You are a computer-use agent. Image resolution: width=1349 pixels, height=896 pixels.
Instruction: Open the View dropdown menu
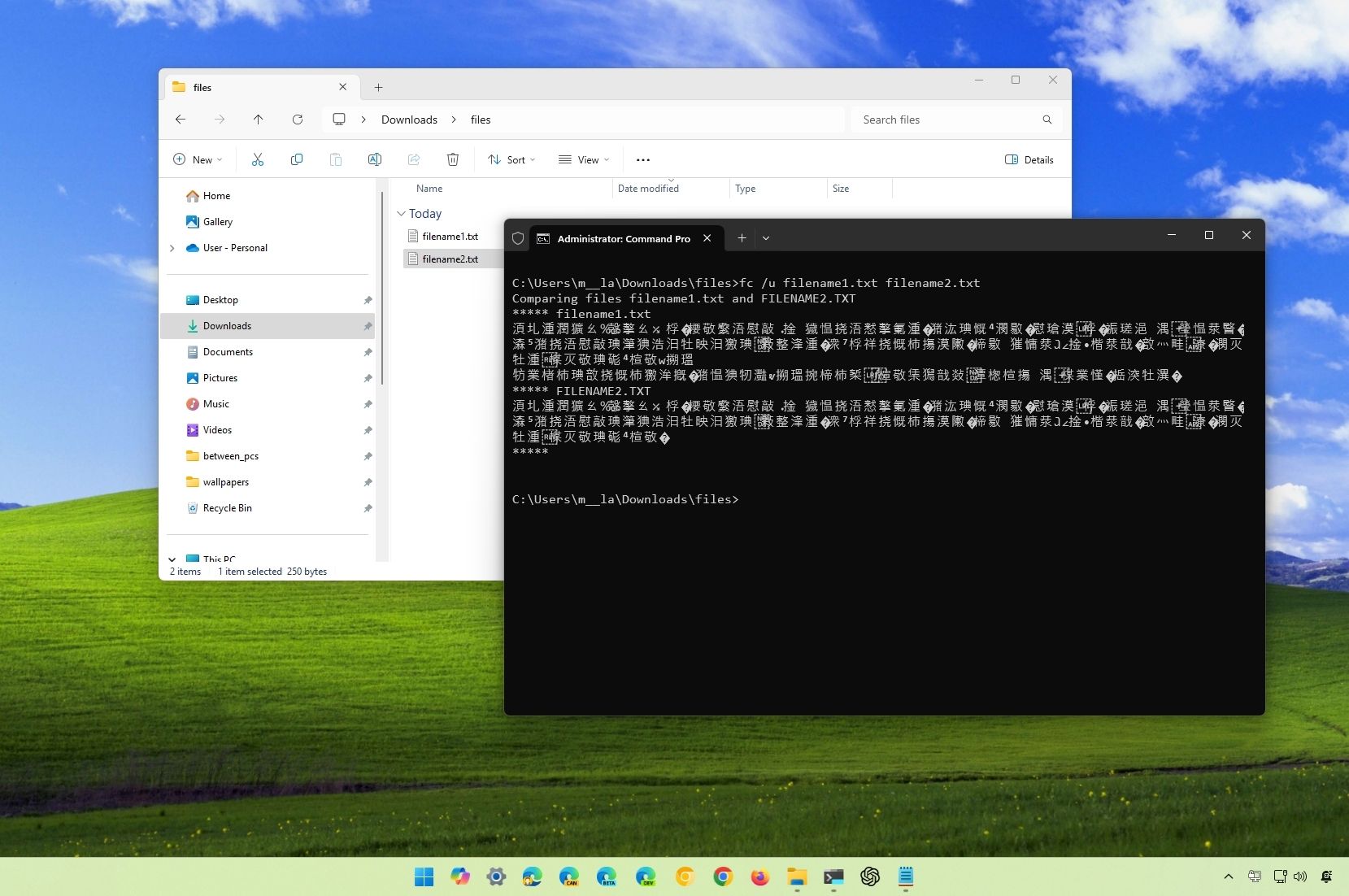(x=584, y=159)
